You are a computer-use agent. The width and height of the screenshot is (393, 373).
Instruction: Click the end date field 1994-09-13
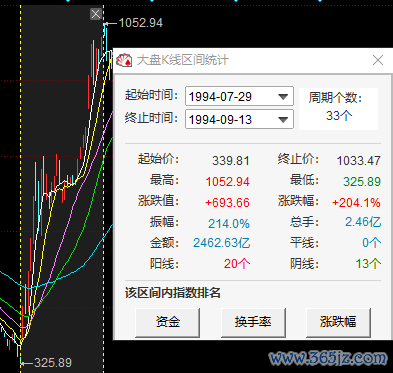click(x=239, y=119)
